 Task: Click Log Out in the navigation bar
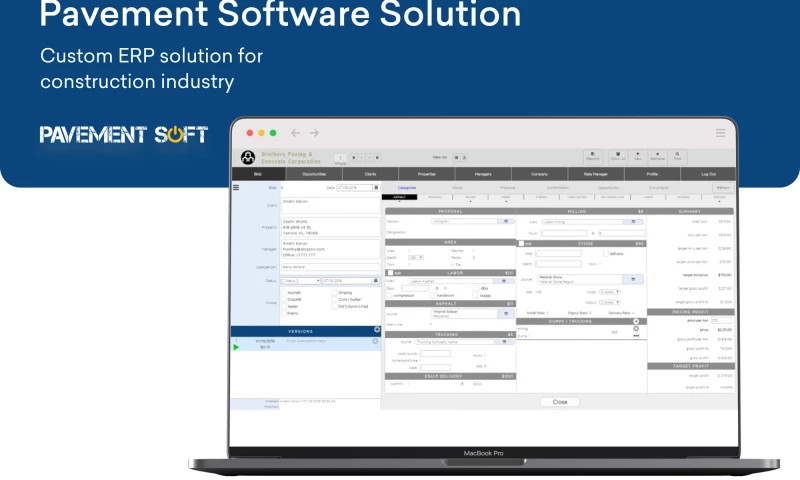(x=708, y=174)
